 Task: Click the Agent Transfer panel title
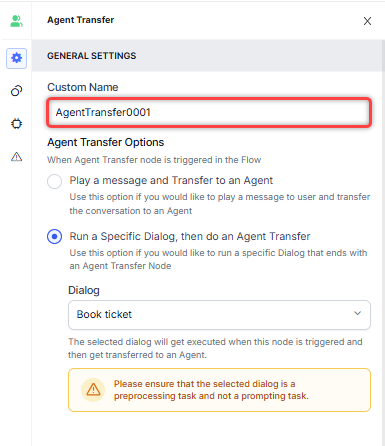81,20
